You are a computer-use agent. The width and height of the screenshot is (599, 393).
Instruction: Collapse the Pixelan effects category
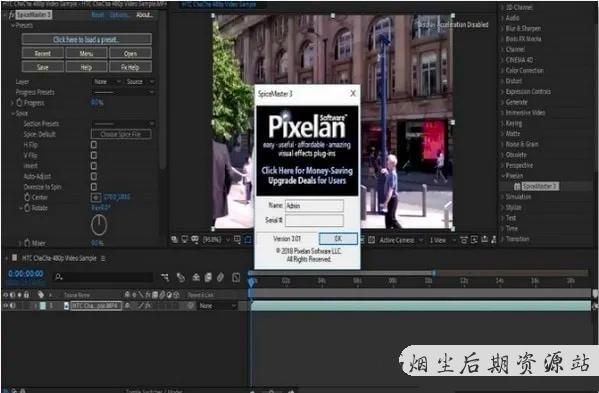(x=503, y=176)
